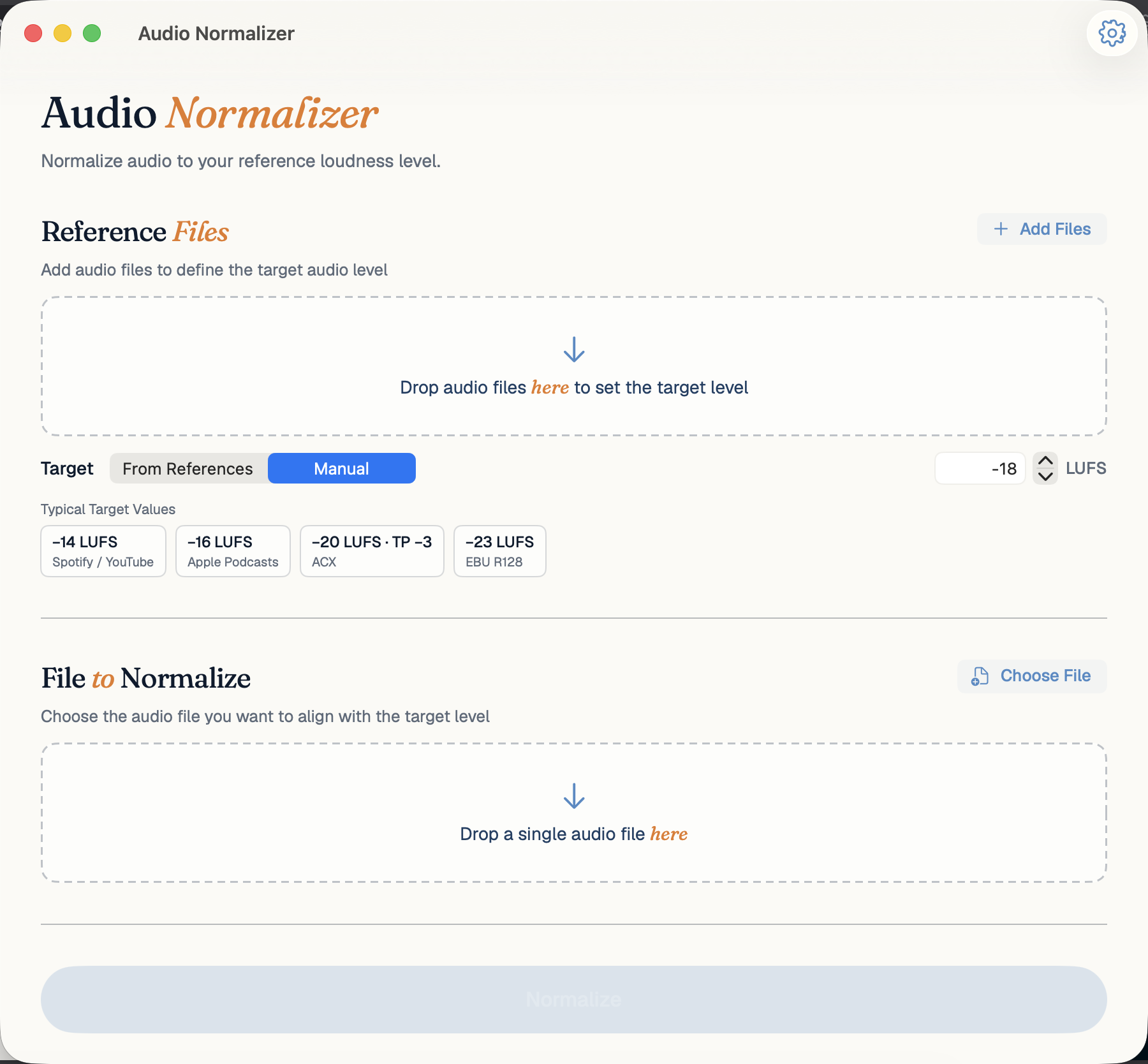Click the 'File to Normalize' heading

coord(146,678)
